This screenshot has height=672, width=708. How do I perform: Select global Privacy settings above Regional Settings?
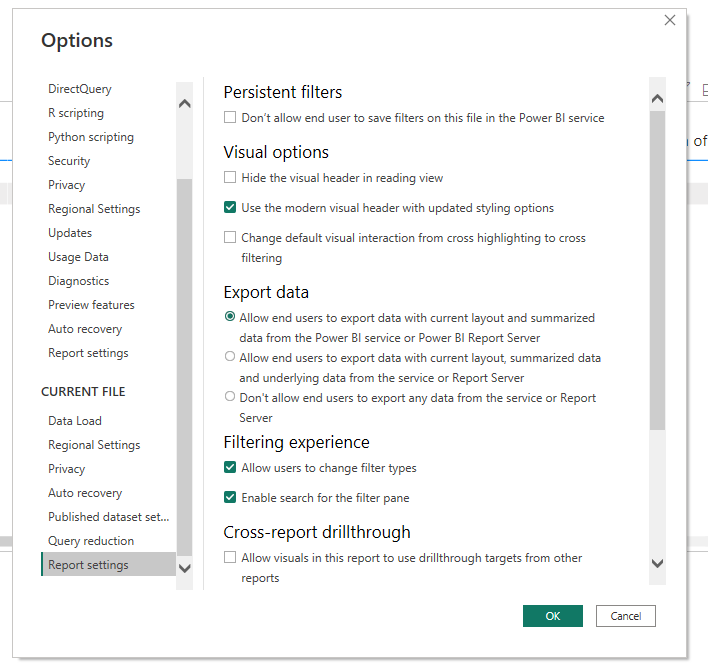tap(66, 185)
